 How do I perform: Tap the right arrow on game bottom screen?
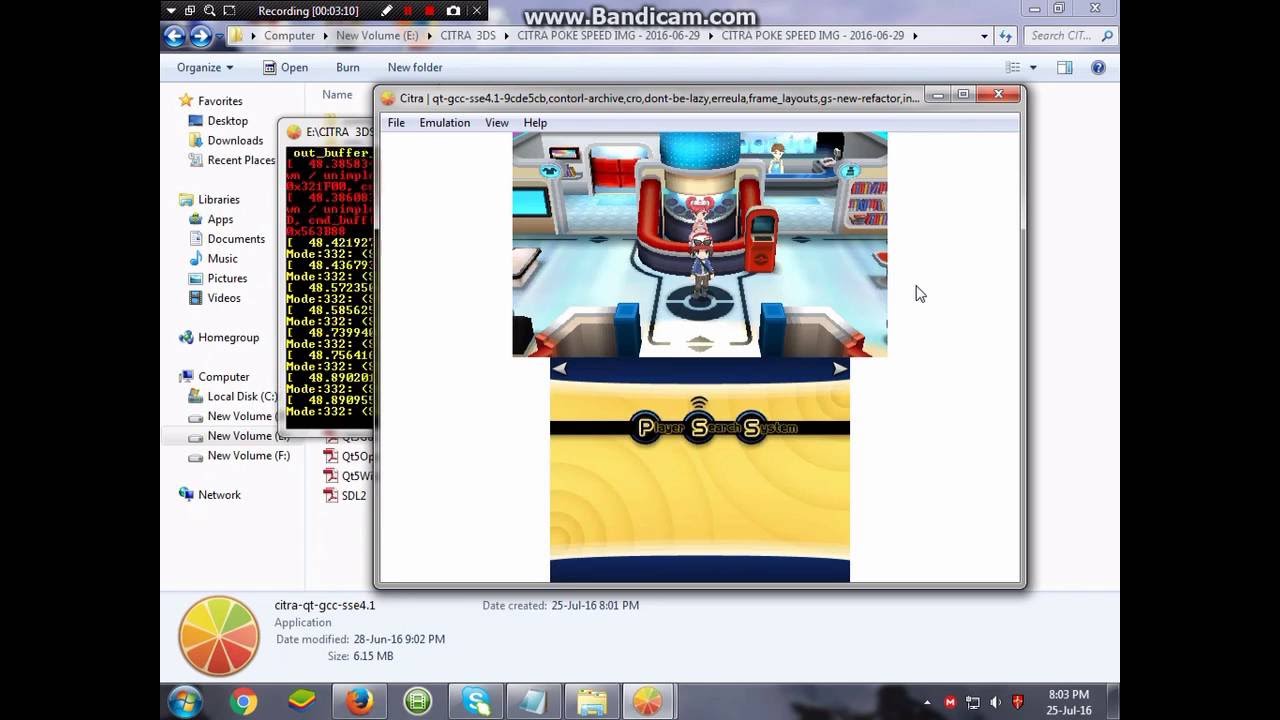pyautogui.click(x=840, y=368)
